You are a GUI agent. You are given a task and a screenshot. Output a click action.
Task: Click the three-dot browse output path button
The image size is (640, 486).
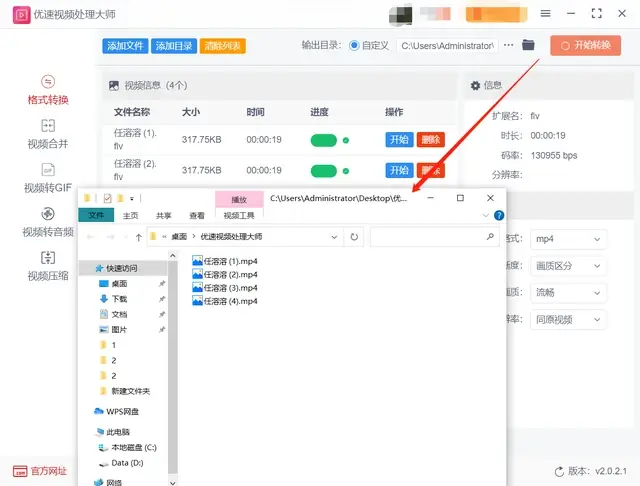pos(509,45)
